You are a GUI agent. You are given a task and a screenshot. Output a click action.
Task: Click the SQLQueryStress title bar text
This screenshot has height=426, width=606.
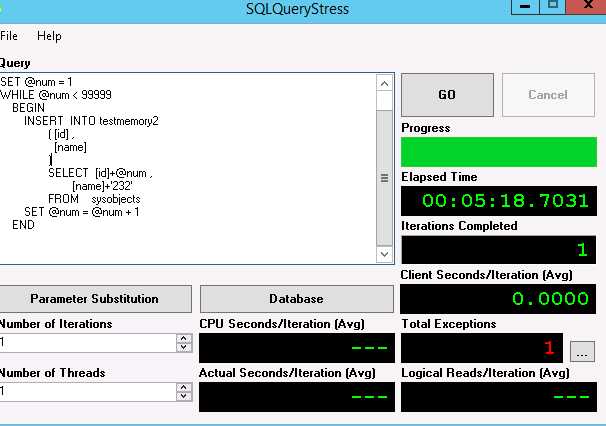click(297, 9)
